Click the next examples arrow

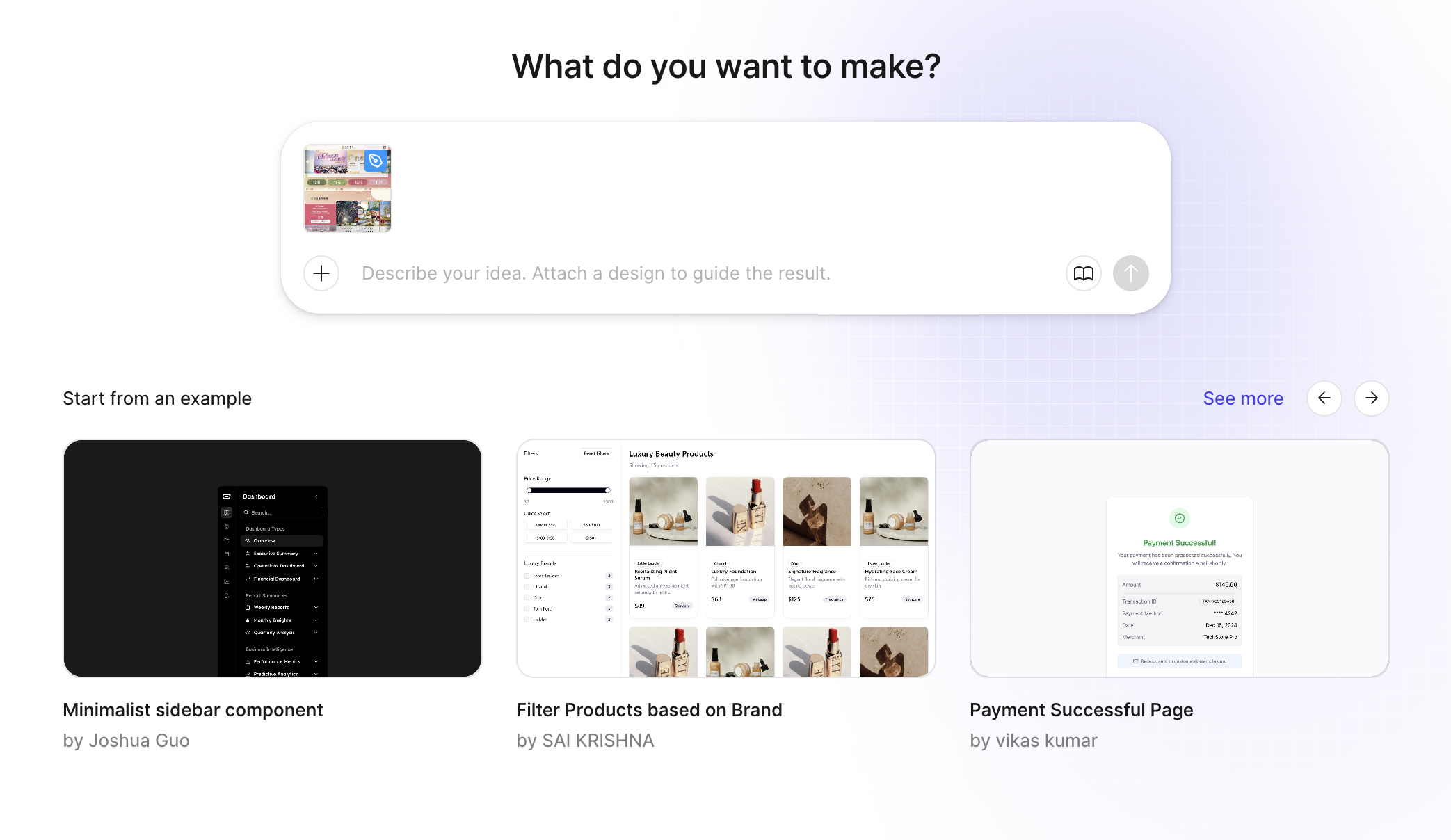tap(1371, 398)
